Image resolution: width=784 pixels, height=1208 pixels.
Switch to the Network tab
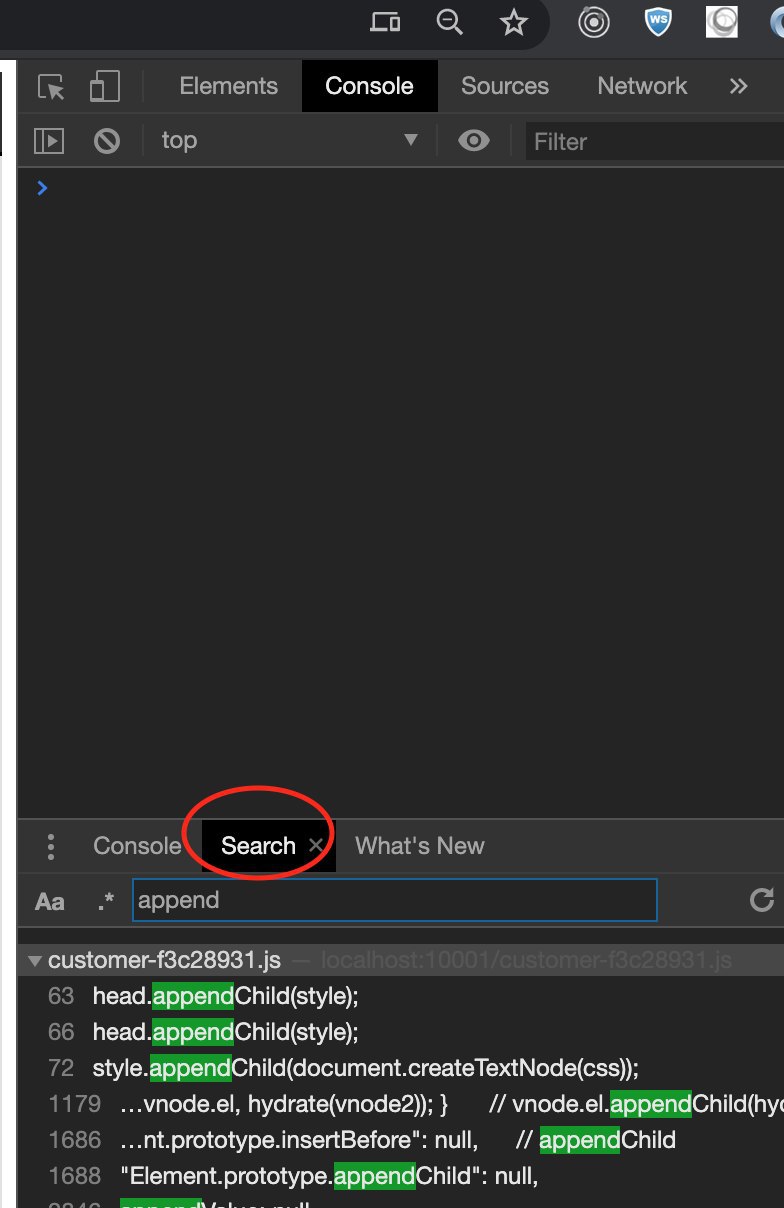point(642,86)
